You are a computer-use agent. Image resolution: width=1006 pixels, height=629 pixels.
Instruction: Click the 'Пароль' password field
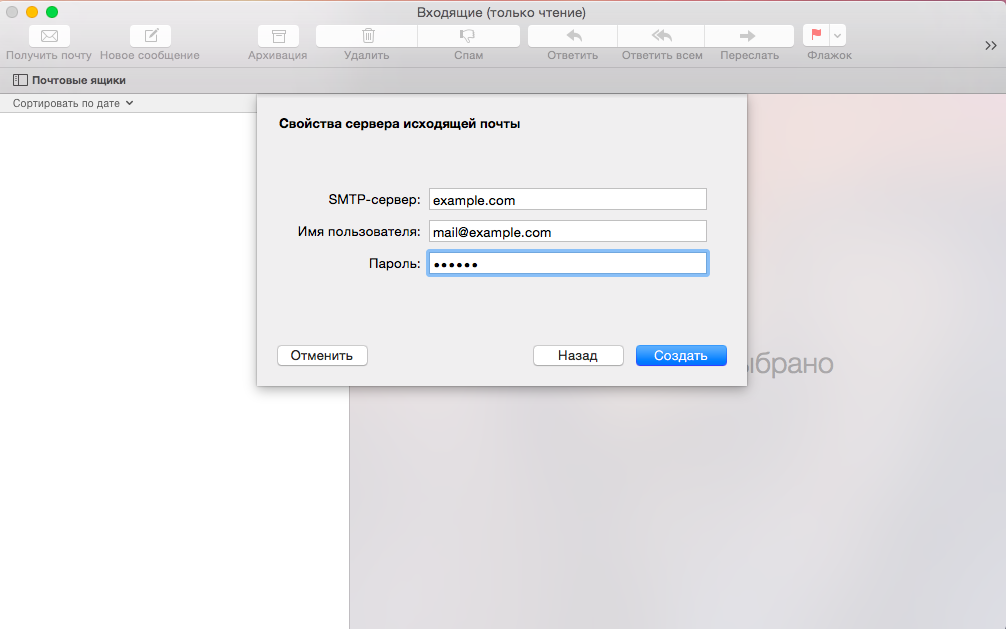pos(567,264)
